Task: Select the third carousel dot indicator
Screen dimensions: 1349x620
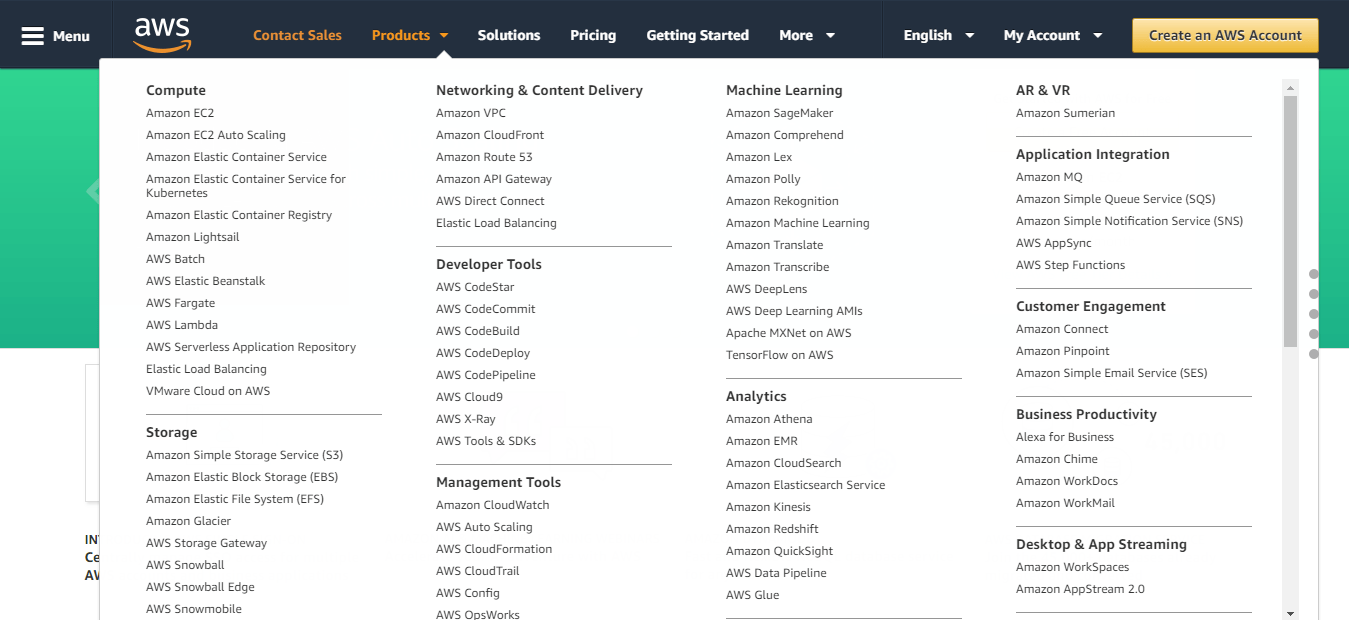Action: [1314, 314]
